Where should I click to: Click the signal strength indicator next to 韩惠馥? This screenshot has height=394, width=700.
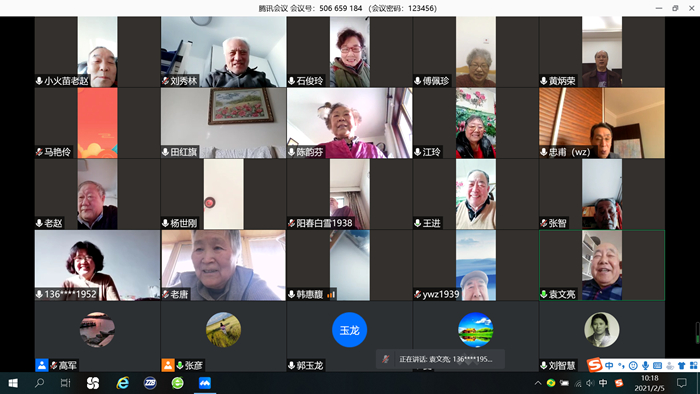click(x=331, y=294)
